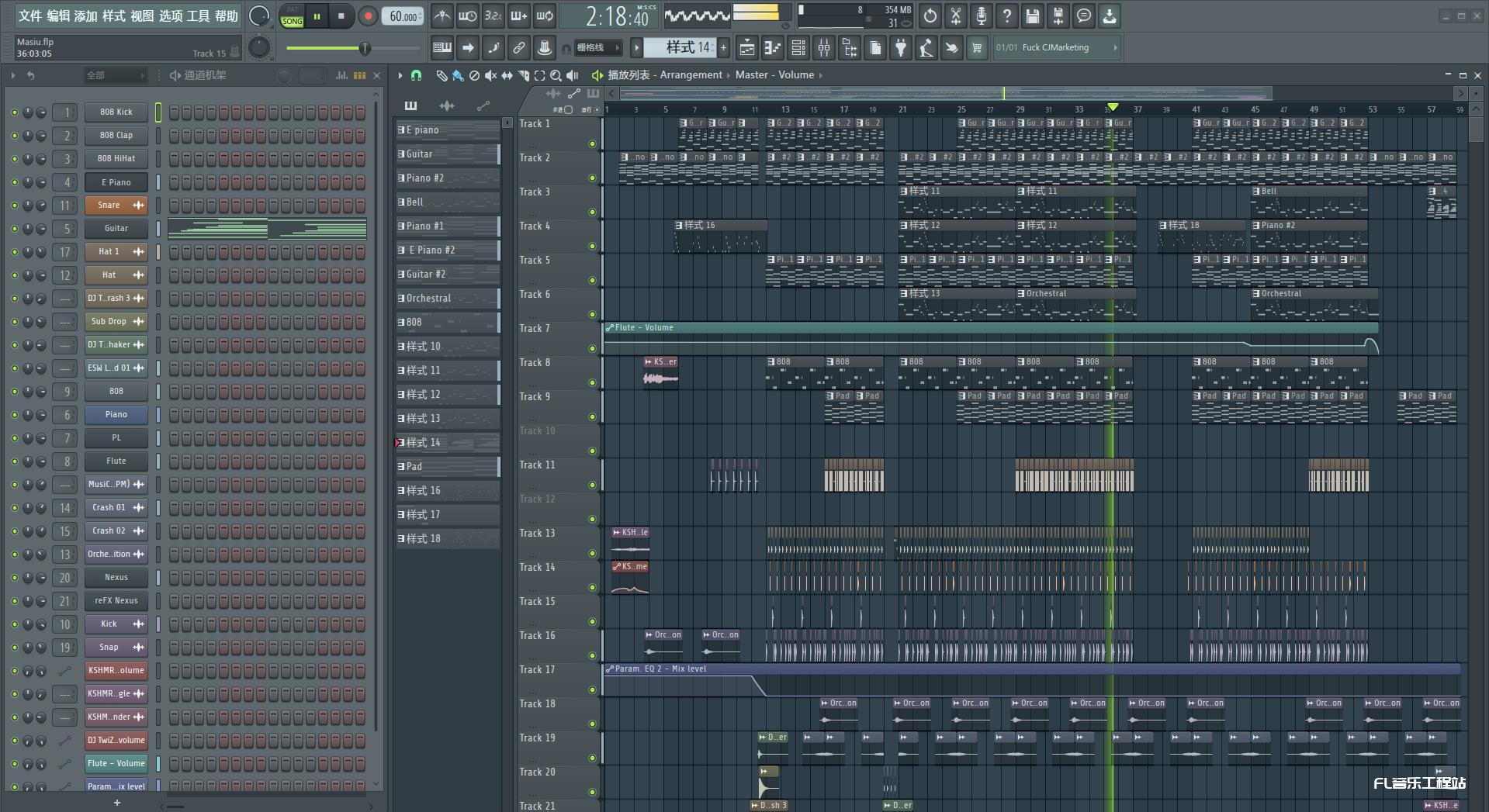The image size is (1489, 812).
Task: Open the 栅格线 snap dropdown
Action: pos(598,48)
